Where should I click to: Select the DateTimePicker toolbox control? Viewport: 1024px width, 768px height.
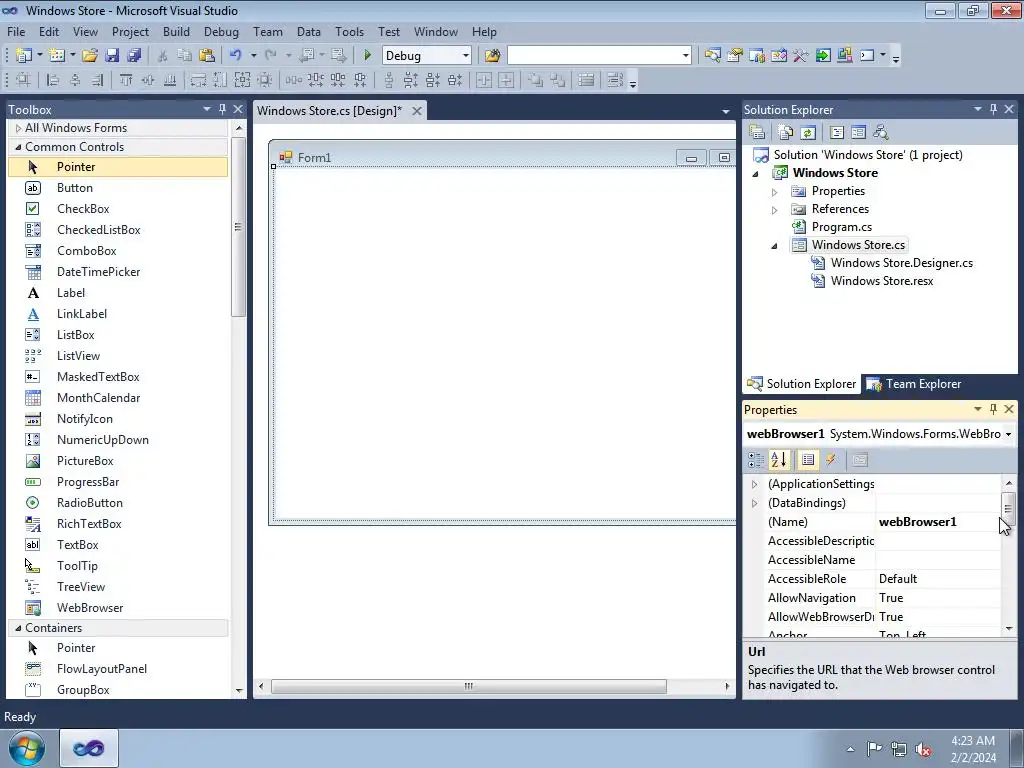[x=118, y=272]
